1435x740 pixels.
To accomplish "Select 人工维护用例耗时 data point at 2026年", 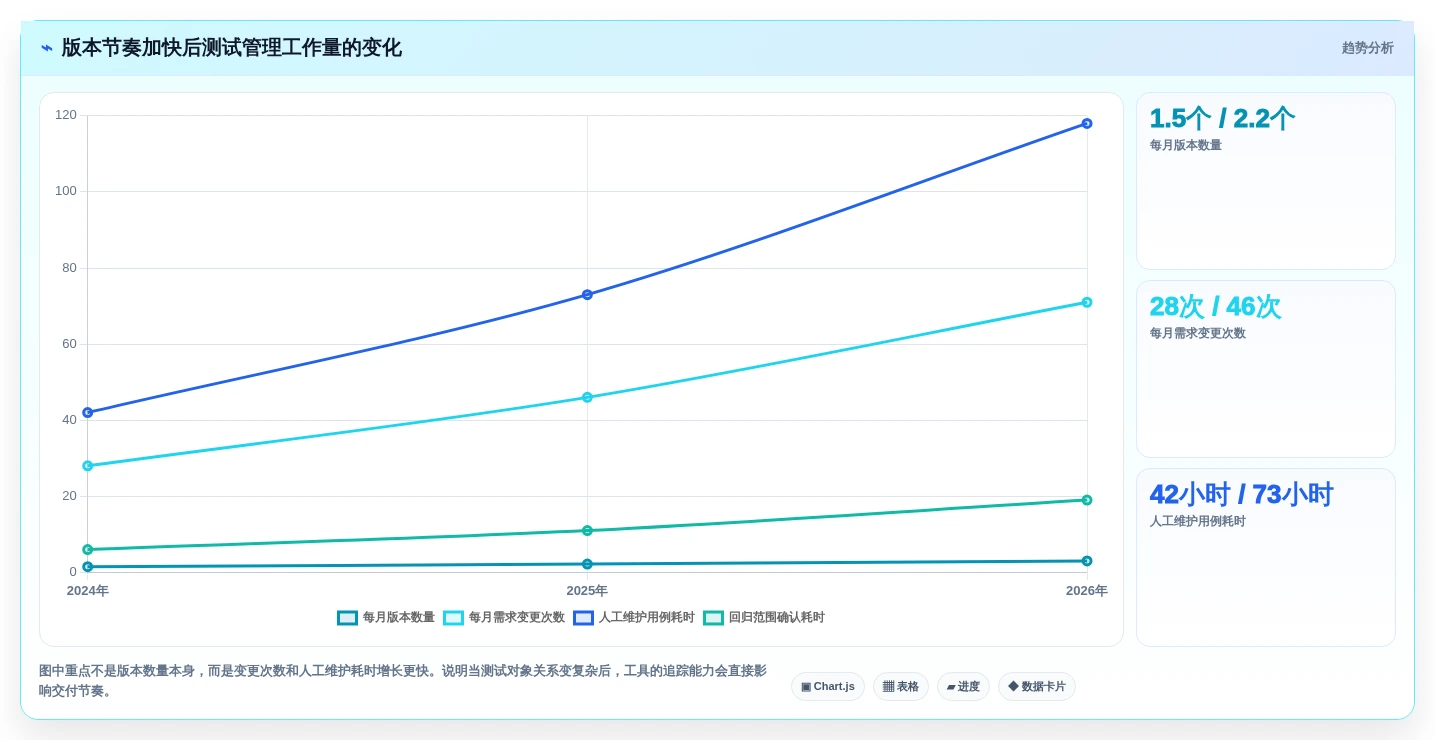I will 1087,123.
